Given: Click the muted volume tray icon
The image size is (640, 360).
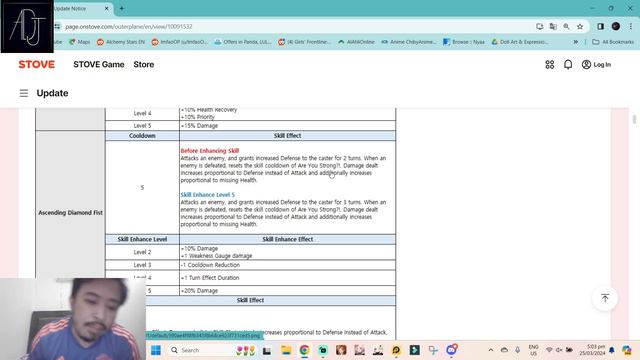Looking at the screenshot, I should pos(559,350).
